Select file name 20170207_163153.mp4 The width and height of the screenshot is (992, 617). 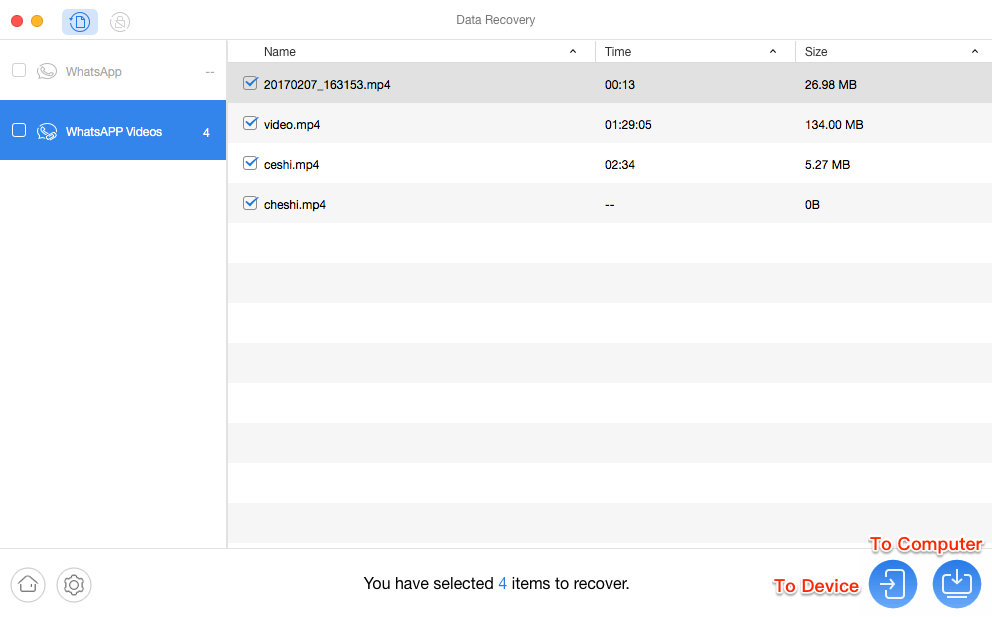pyautogui.click(x=327, y=85)
